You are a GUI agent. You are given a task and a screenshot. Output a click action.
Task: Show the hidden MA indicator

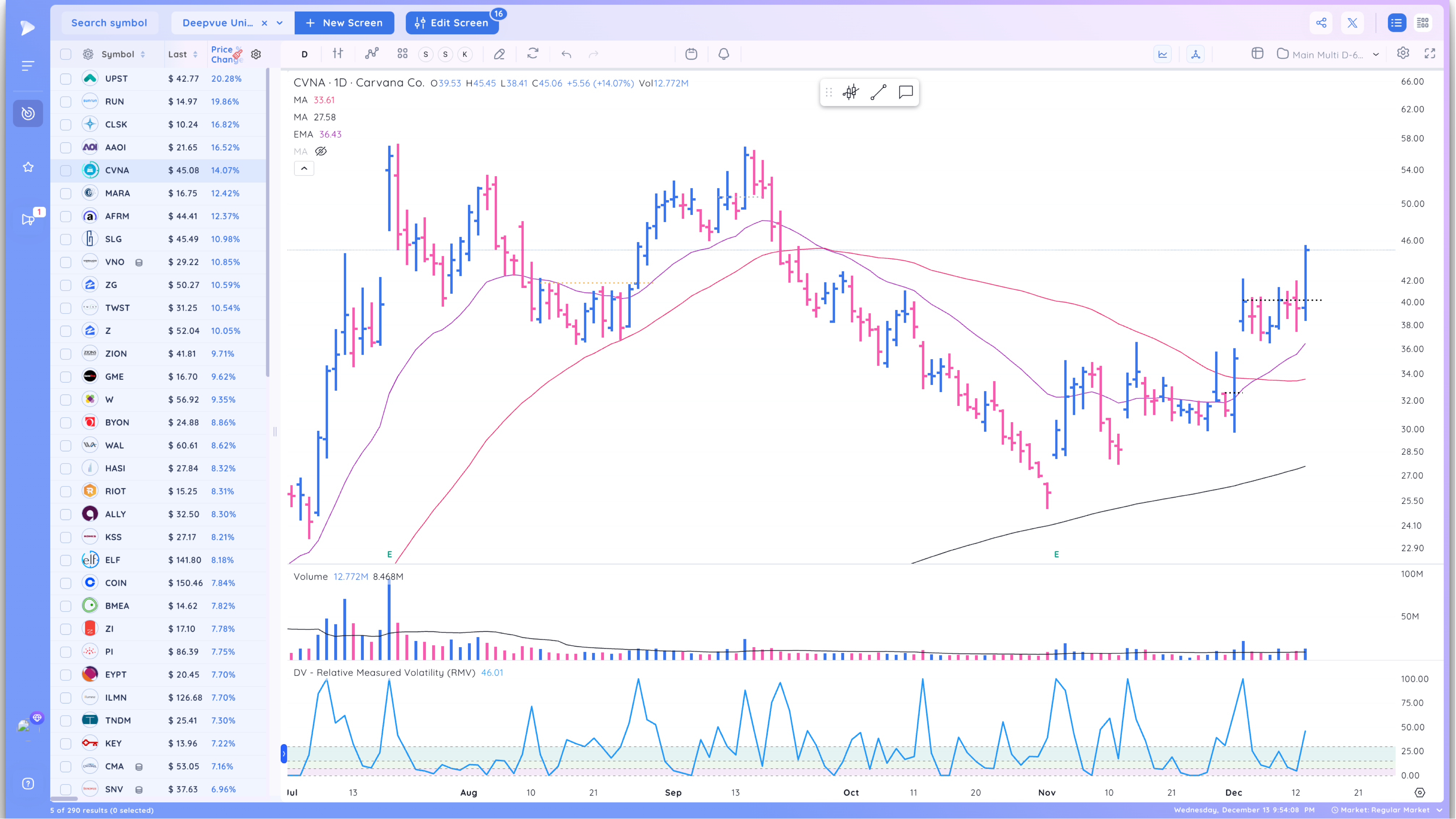click(x=320, y=152)
